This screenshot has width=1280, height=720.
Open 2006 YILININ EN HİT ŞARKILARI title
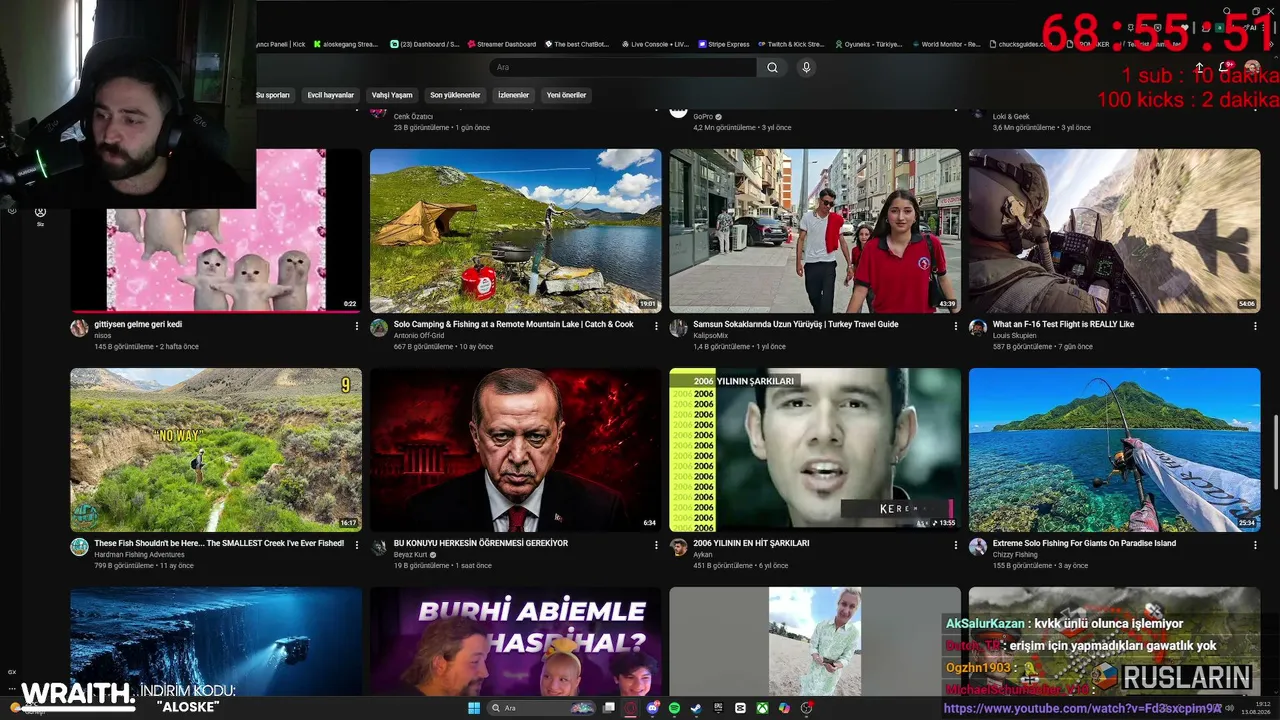(x=751, y=543)
